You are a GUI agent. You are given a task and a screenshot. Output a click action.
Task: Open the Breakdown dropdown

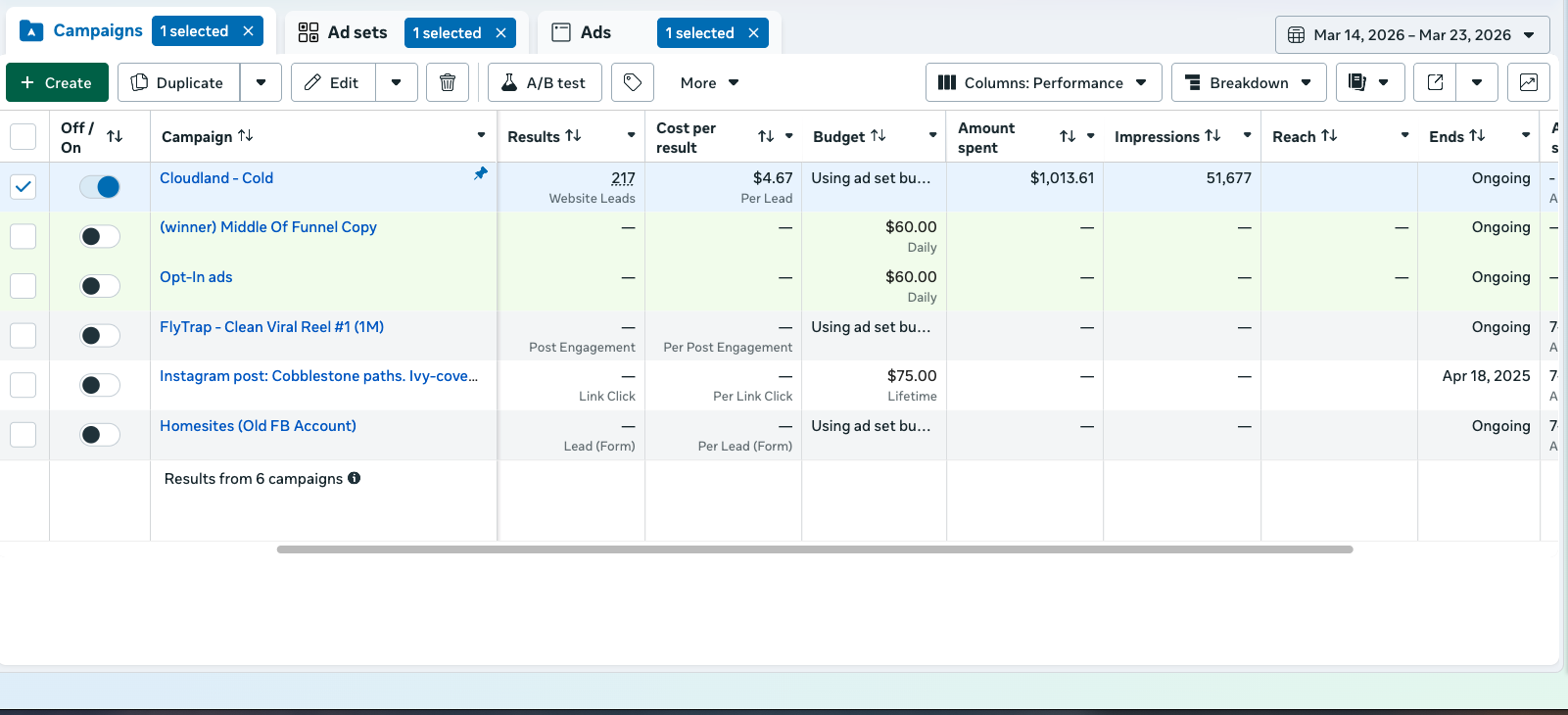click(x=1249, y=82)
